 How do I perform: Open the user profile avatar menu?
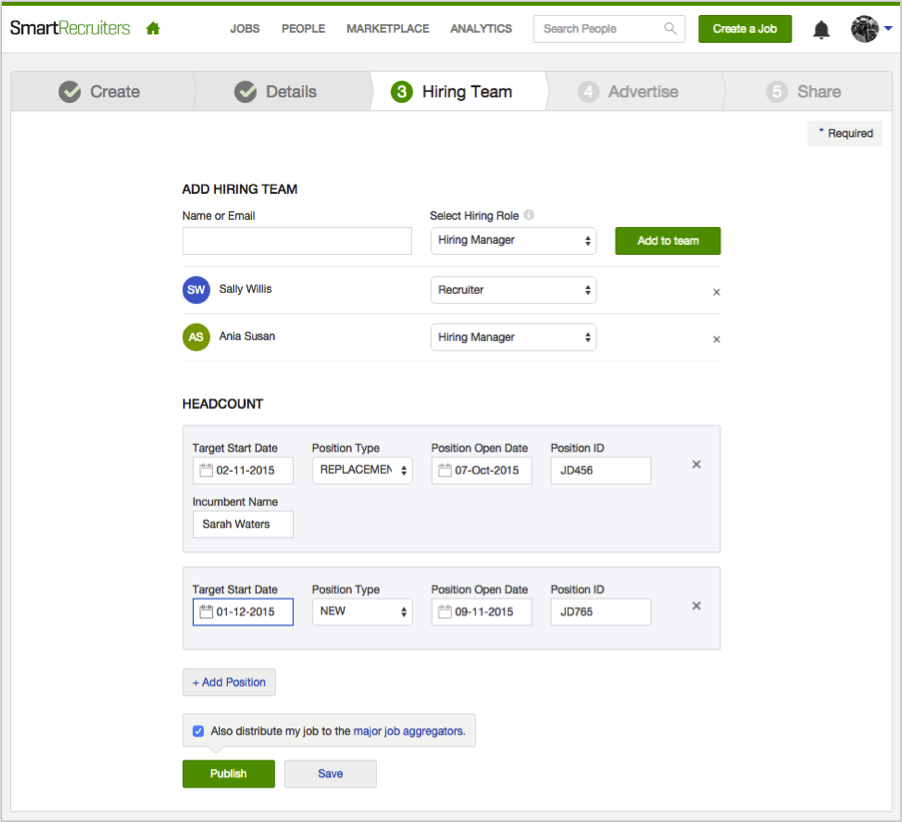click(x=865, y=29)
